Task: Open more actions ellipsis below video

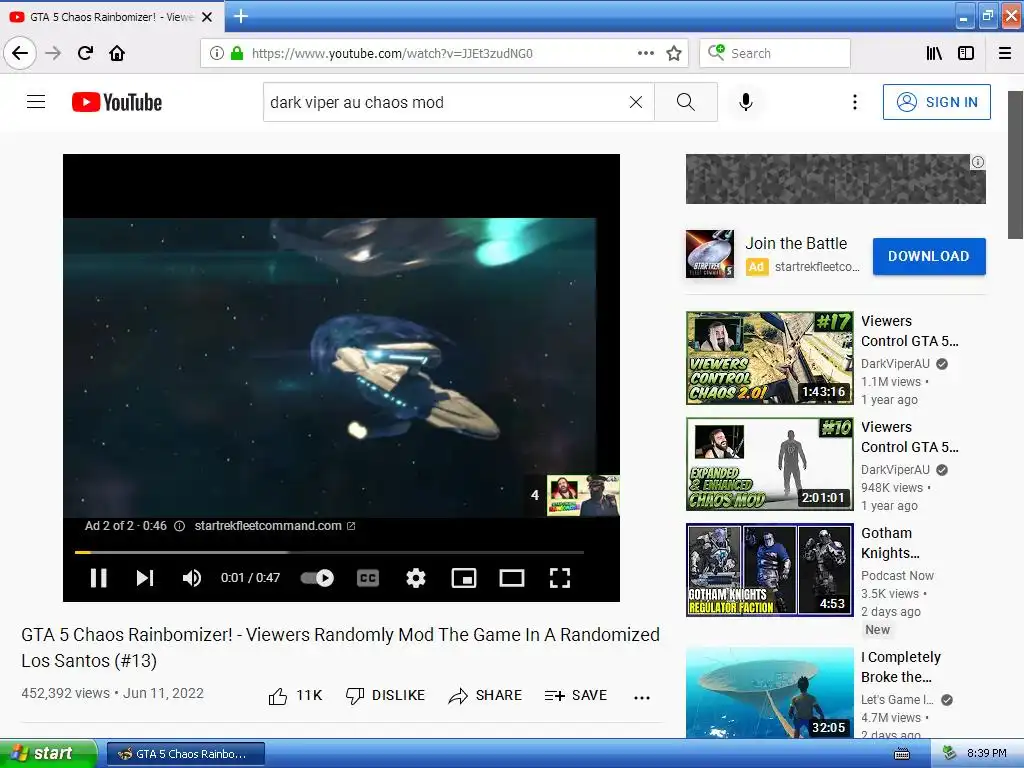Action: coord(642,697)
